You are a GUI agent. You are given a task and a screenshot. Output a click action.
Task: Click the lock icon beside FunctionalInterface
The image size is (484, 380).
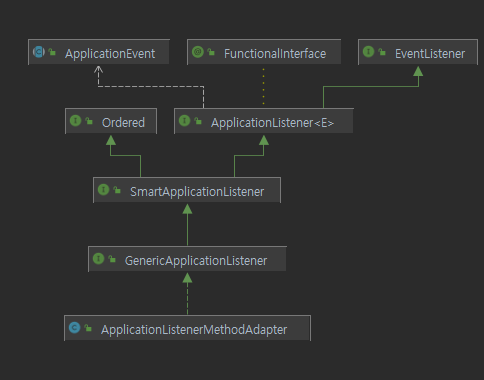coord(211,52)
